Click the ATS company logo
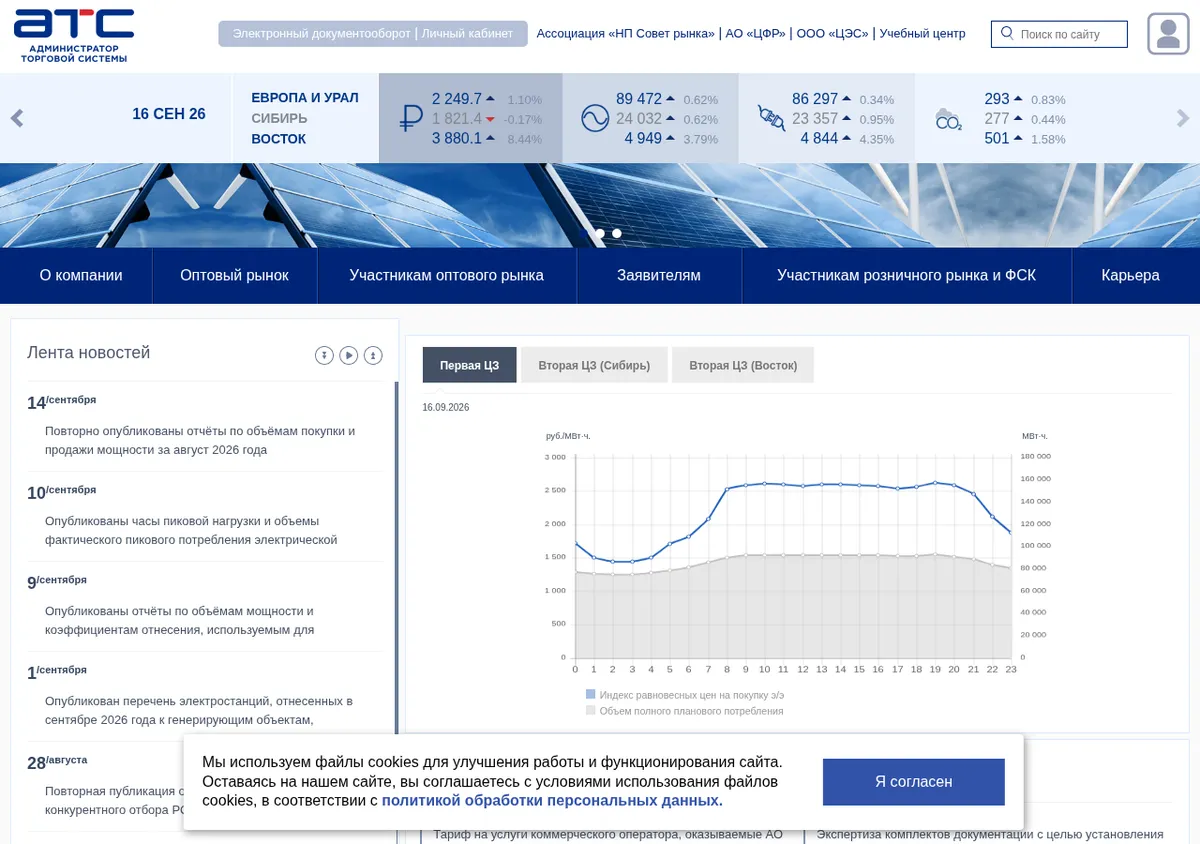1200x844 pixels. click(x=74, y=36)
